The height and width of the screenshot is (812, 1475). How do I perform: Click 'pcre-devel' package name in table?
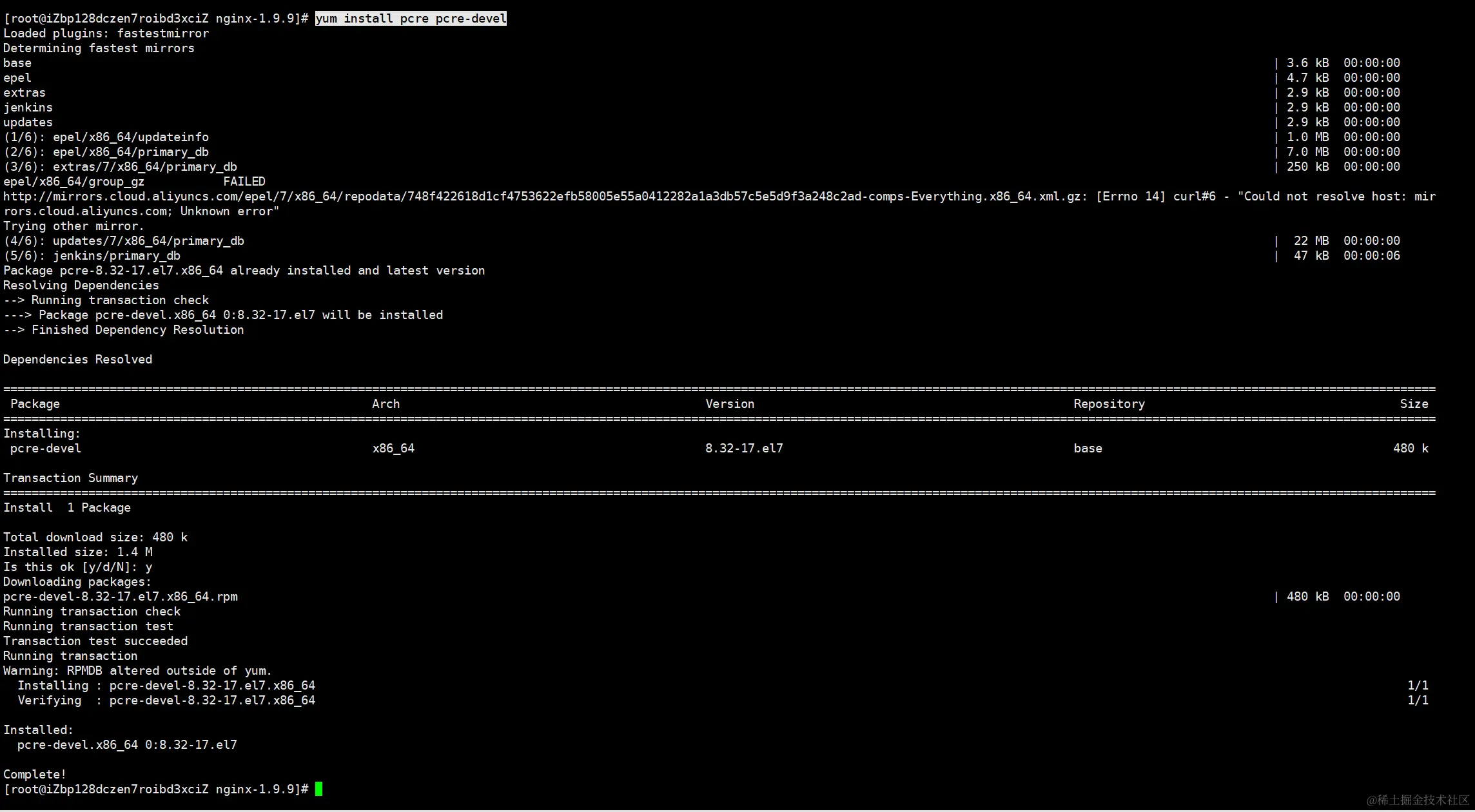pyautogui.click(x=46, y=449)
